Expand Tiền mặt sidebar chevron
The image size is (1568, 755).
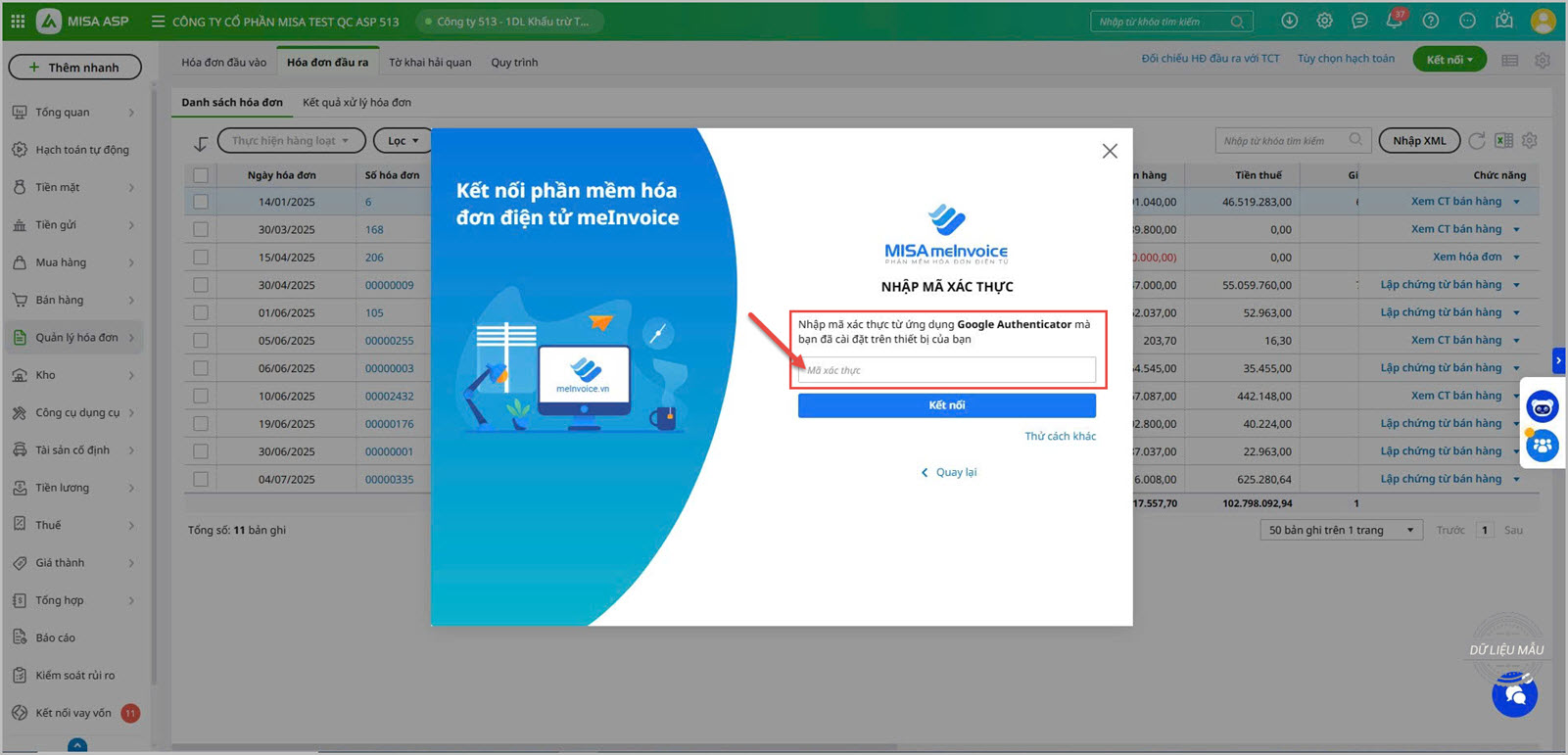(x=131, y=188)
